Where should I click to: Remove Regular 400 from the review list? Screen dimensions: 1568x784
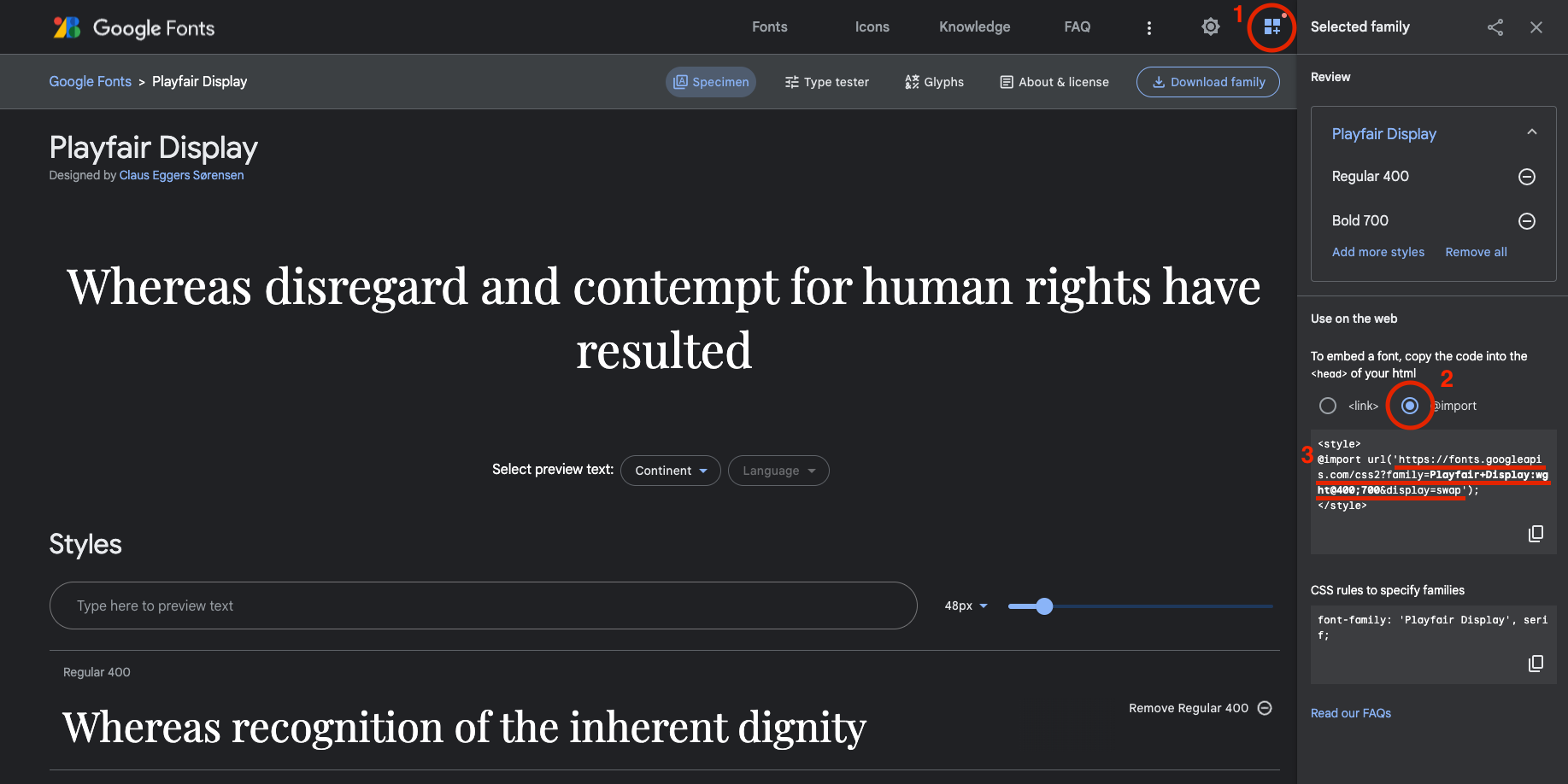(1527, 177)
